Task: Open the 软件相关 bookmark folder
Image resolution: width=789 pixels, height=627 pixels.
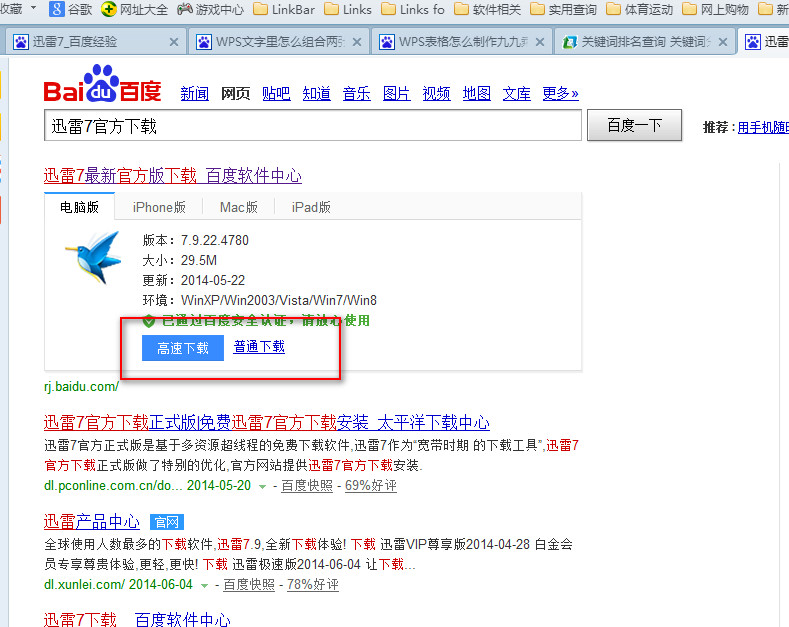Action: pyautogui.click(x=488, y=9)
